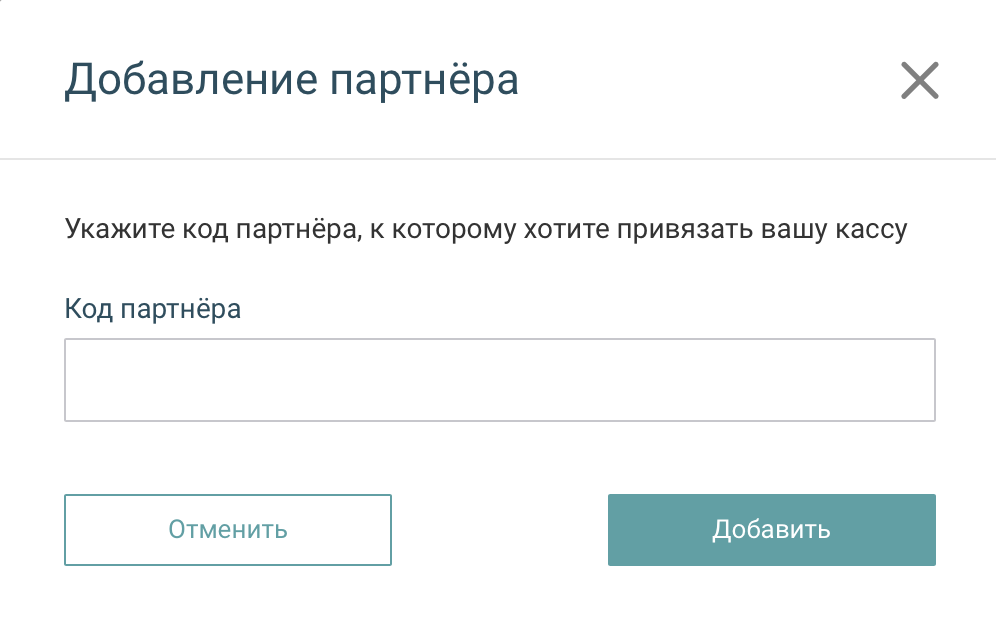This screenshot has width=996, height=620.
Task: Cancel adding a partner
Action: point(228,530)
